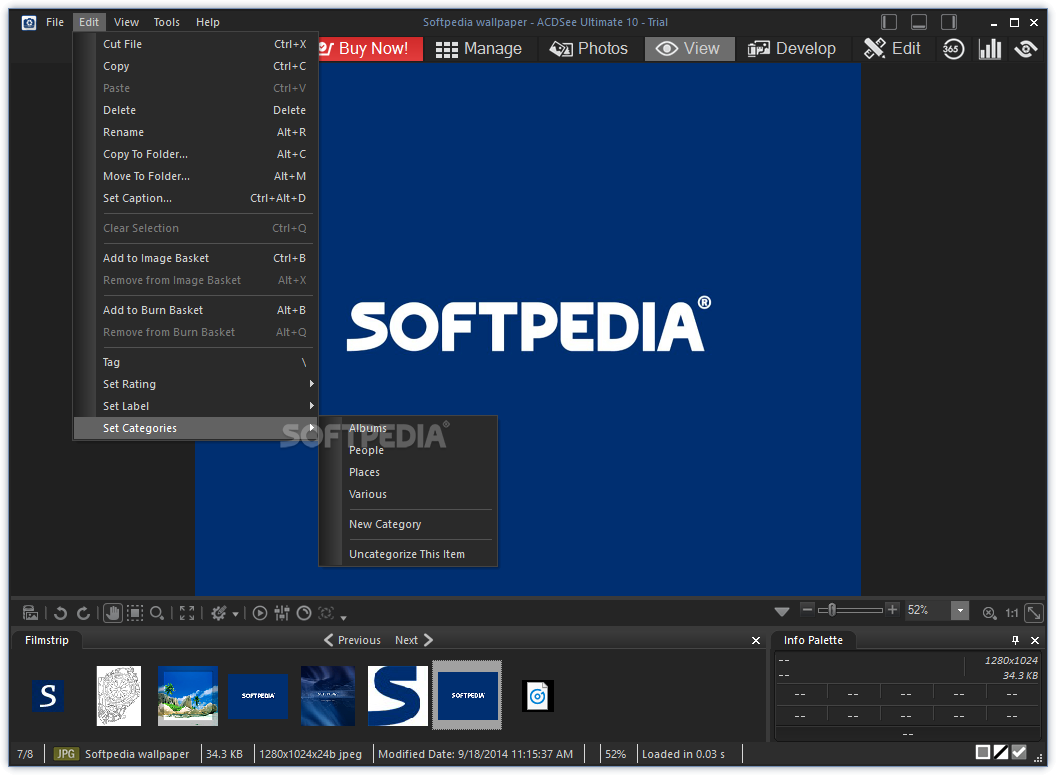Select Copy To Folder... menu entry

click(195, 154)
